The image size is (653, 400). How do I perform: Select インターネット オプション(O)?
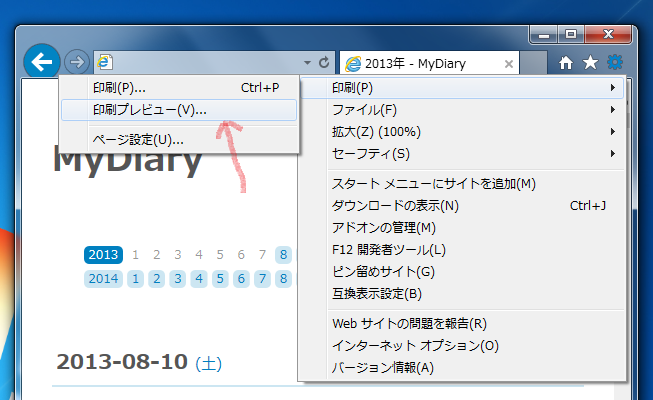(x=415, y=346)
